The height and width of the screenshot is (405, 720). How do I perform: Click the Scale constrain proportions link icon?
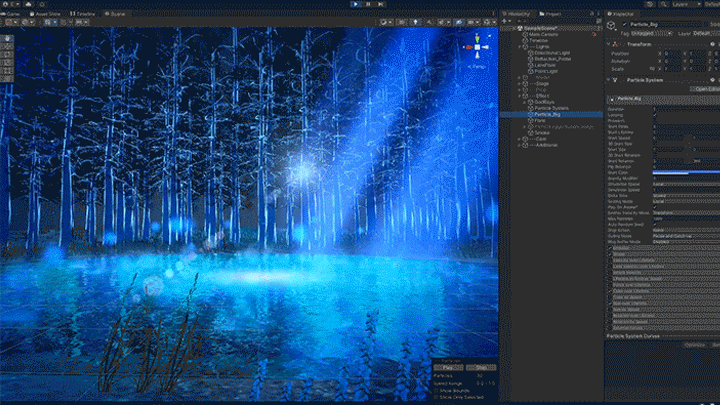click(652, 69)
